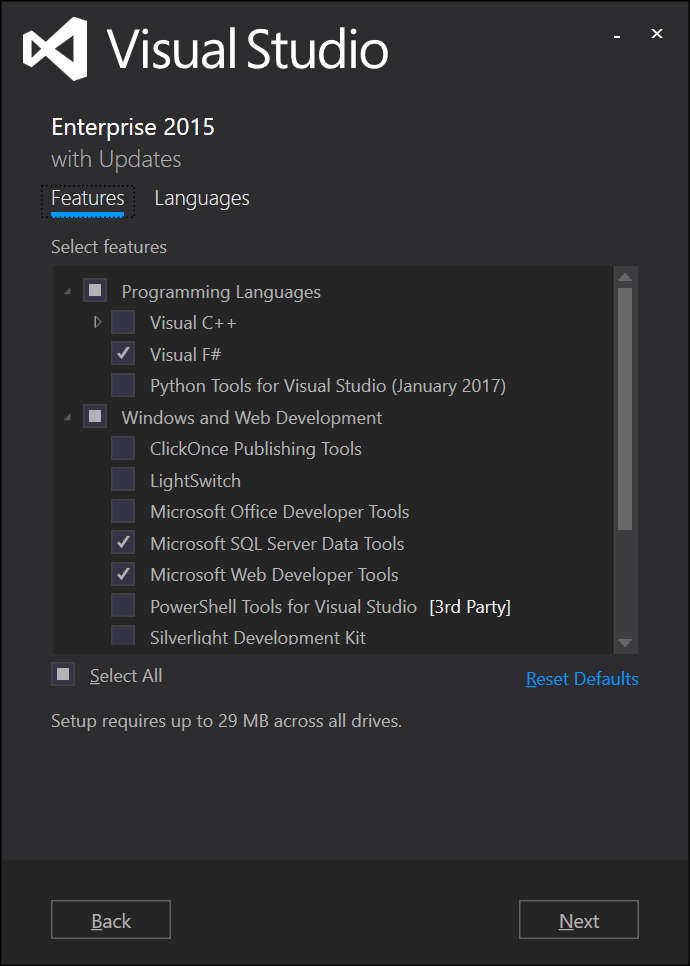
Task: Click the 'Select features' heading text
Action: [x=108, y=247]
